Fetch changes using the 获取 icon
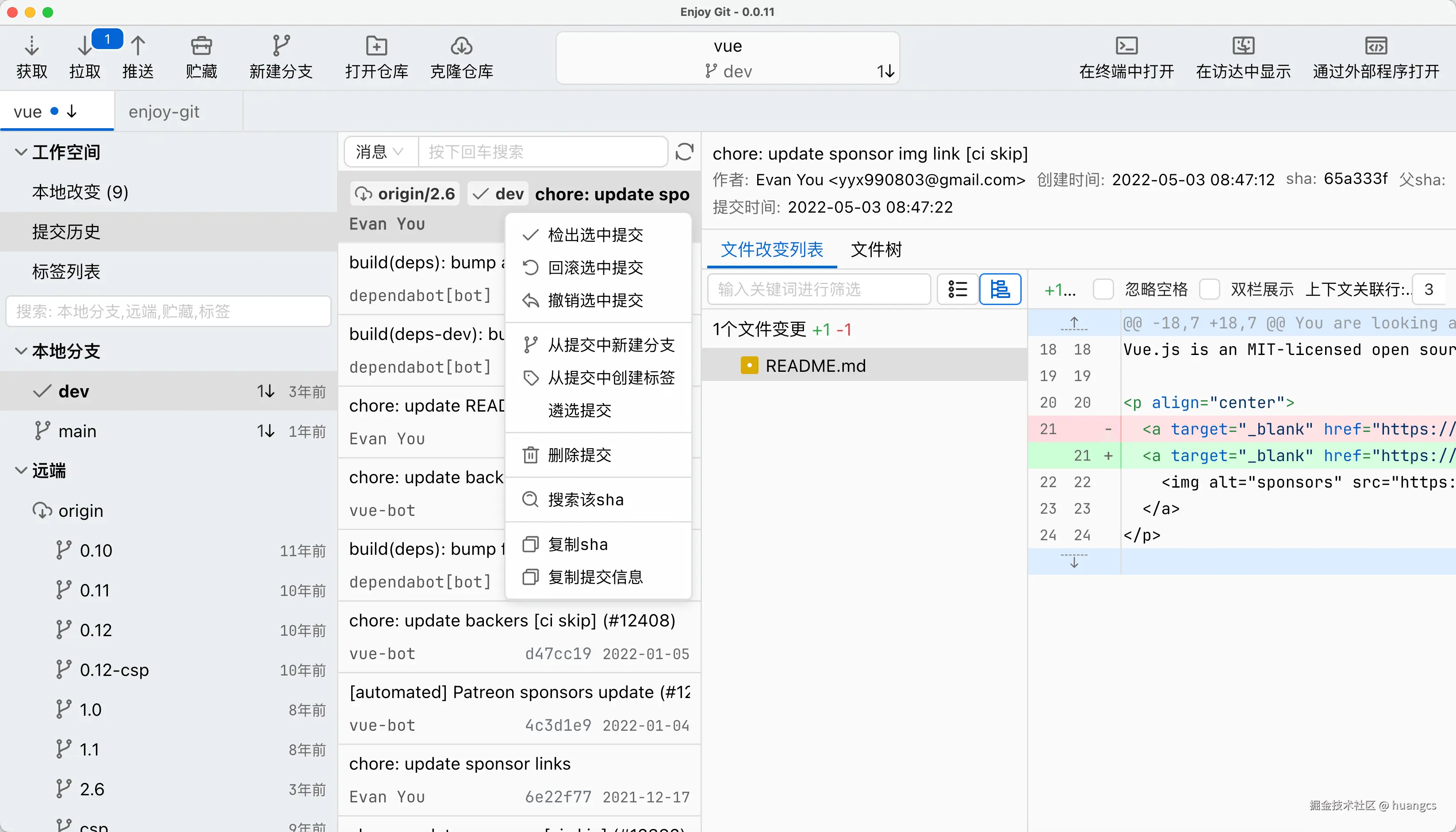1456x832 pixels. (x=31, y=55)
